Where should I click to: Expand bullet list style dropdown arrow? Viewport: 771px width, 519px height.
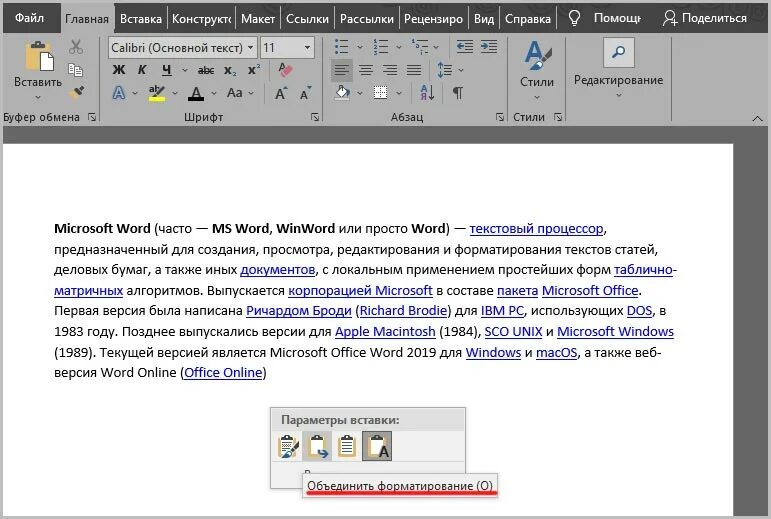(x=359, y=47)
